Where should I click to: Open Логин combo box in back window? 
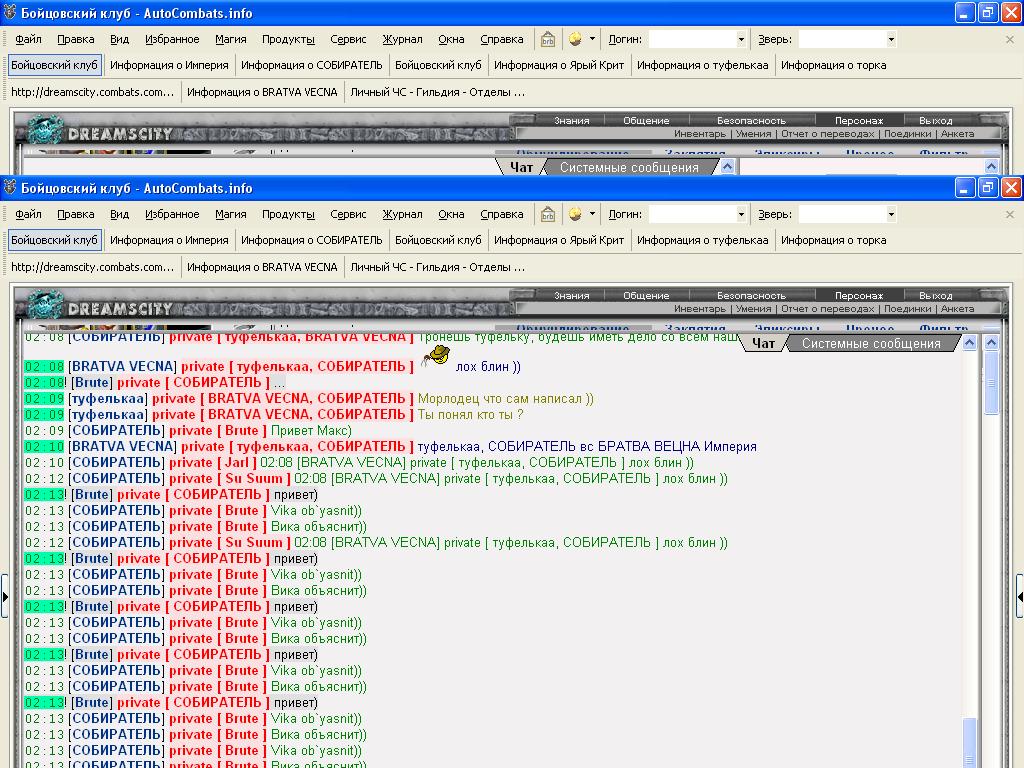point(697,39)
